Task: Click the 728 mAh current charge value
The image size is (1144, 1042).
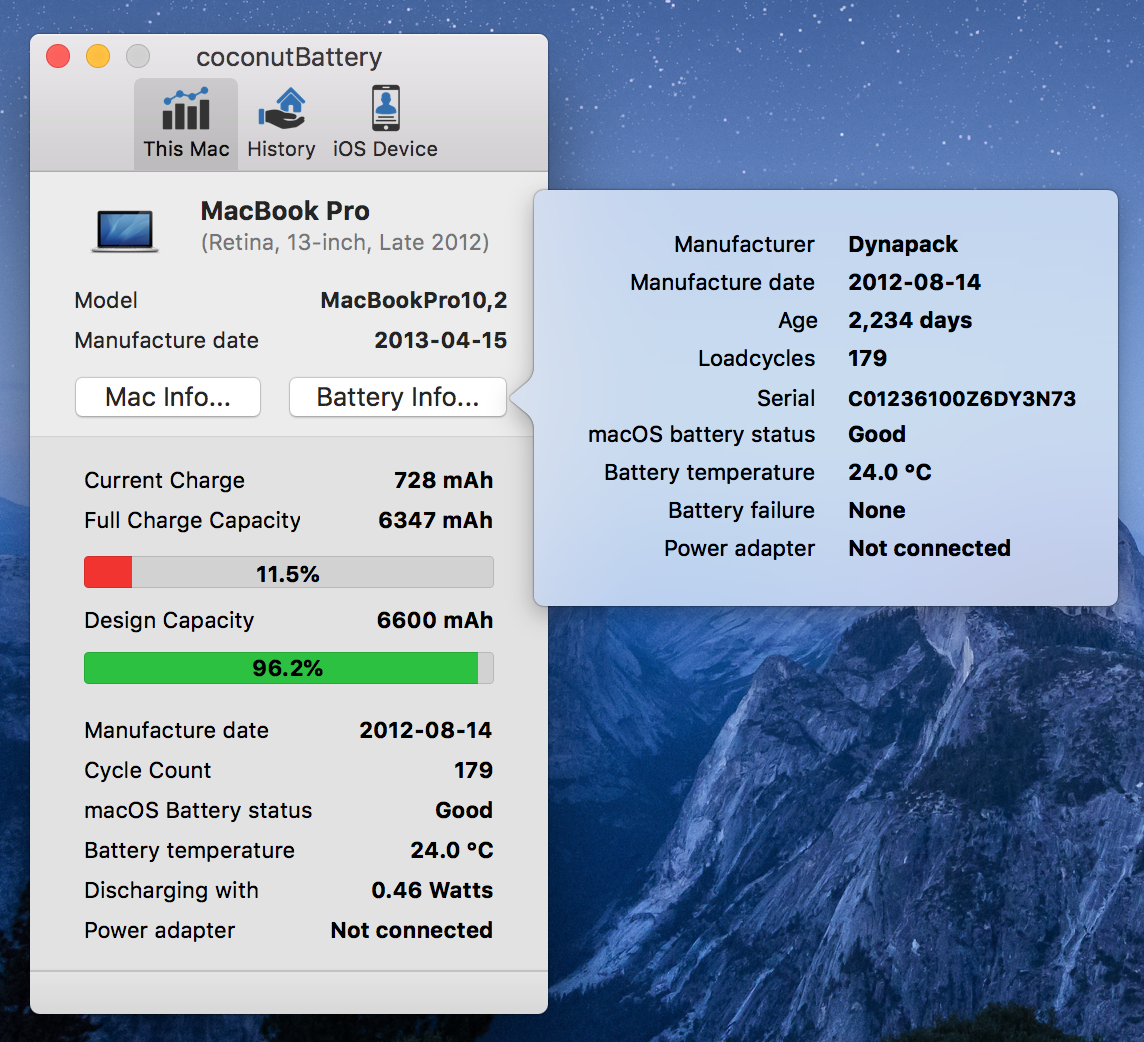Action: 444,480
